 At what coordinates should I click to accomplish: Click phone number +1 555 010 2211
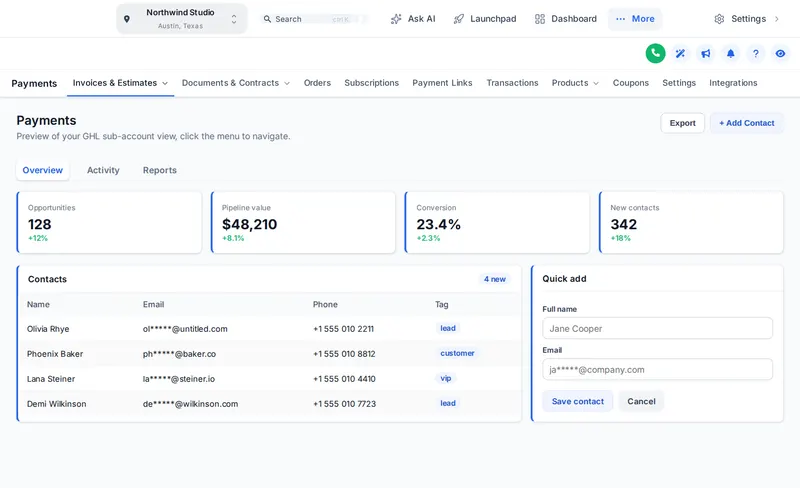click(343, 329)
